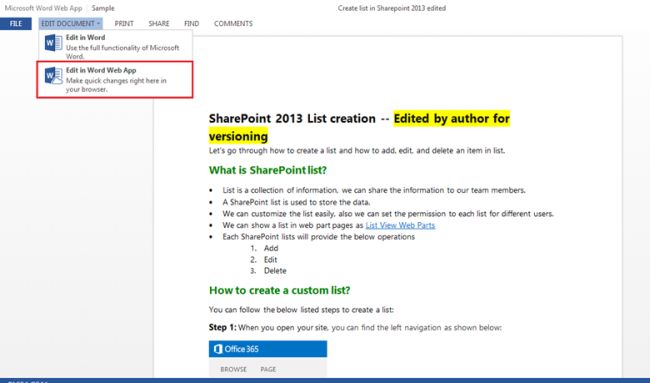Click the numbered item 'Edit'

click(270, 260)
